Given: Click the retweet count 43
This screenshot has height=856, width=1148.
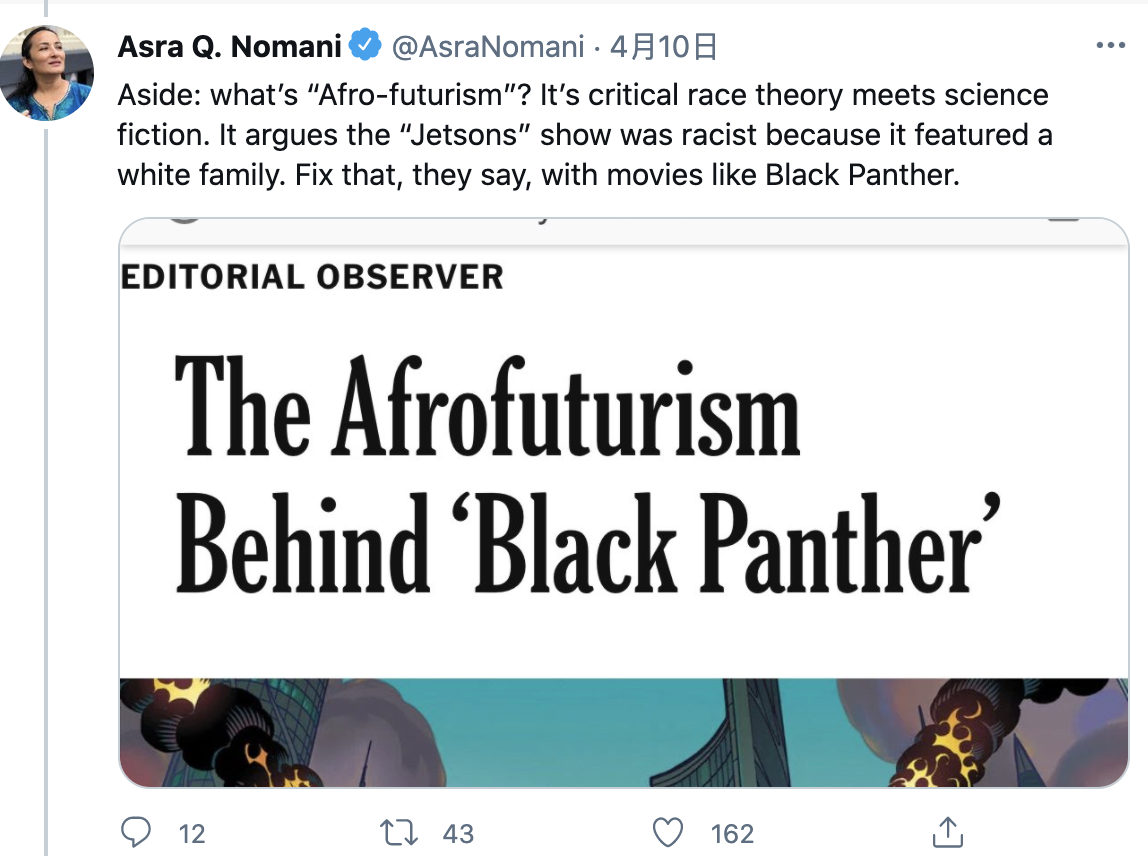Looking at the screenshot, I should point(457,833).
